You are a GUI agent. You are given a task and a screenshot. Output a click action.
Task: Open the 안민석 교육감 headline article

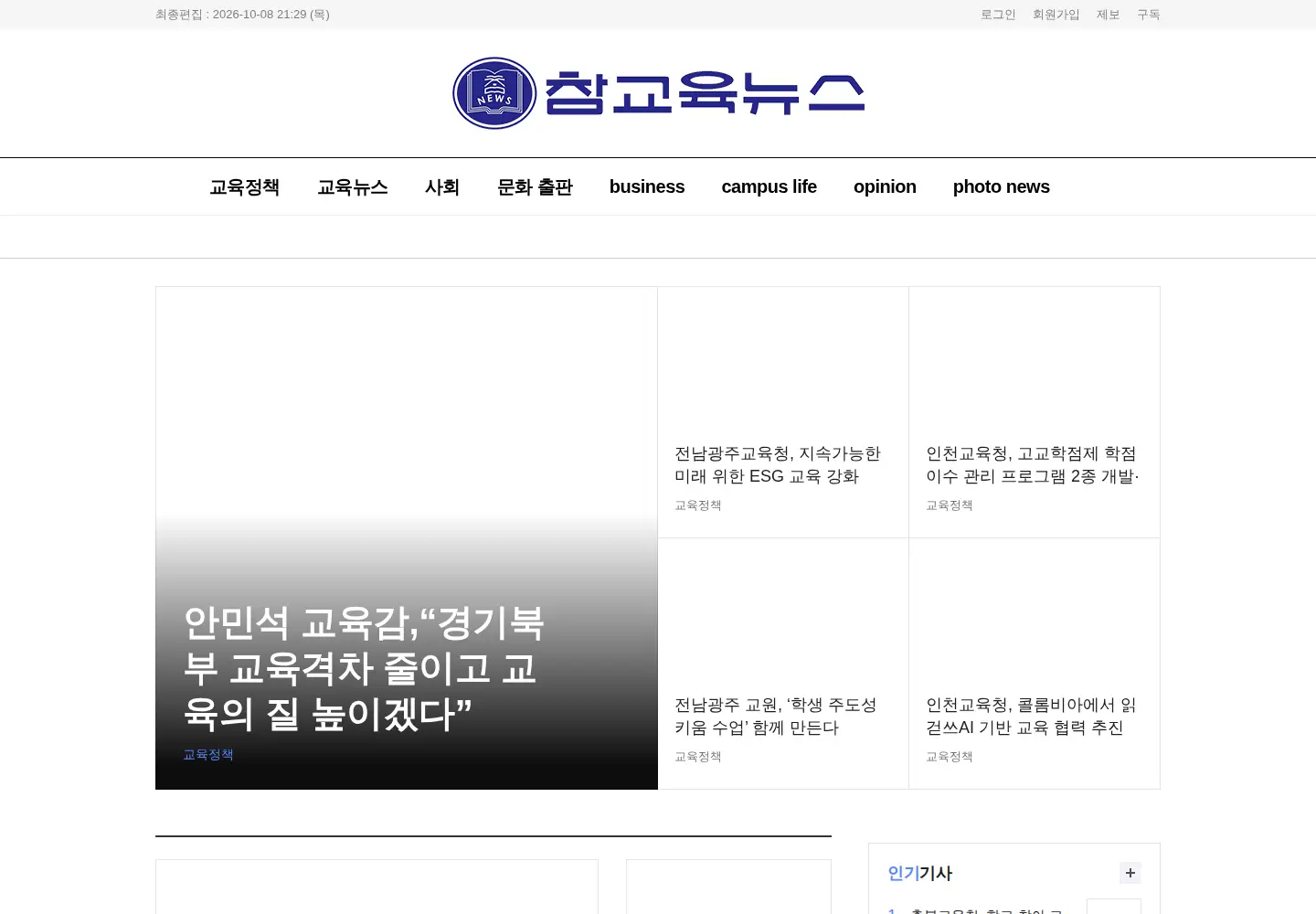[364, 668]
